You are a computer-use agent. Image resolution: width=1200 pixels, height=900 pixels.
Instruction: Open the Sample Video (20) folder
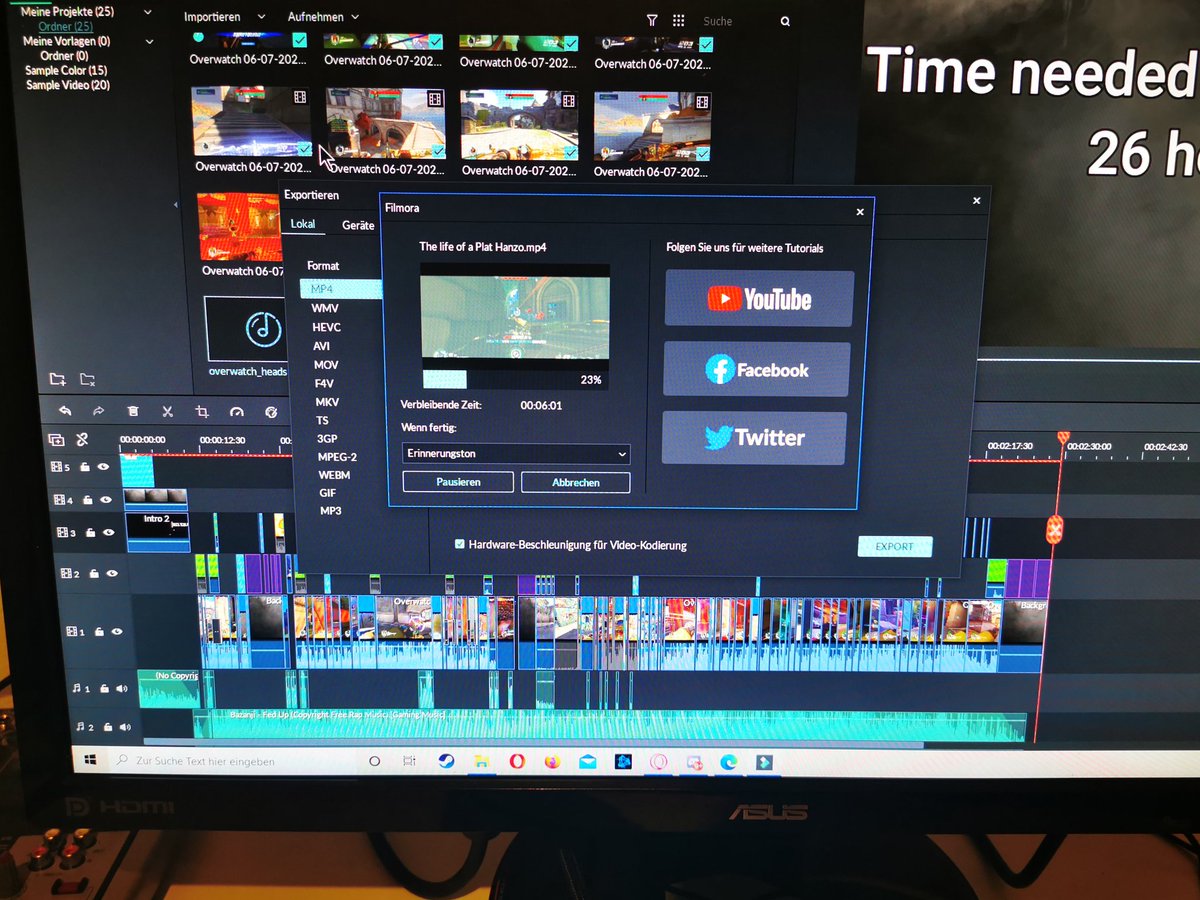pos(68,85)
